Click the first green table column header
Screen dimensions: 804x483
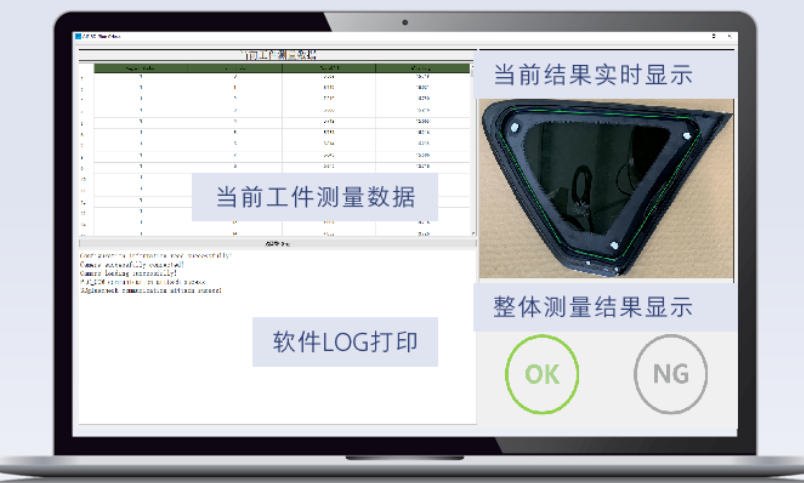(x=140, y=68)
